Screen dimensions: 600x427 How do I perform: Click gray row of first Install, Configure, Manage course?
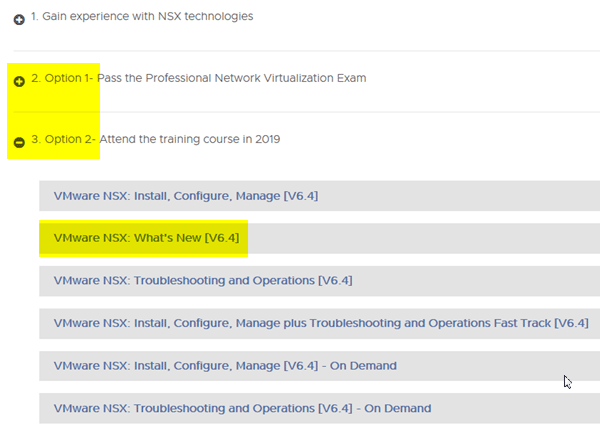(320, 196)
